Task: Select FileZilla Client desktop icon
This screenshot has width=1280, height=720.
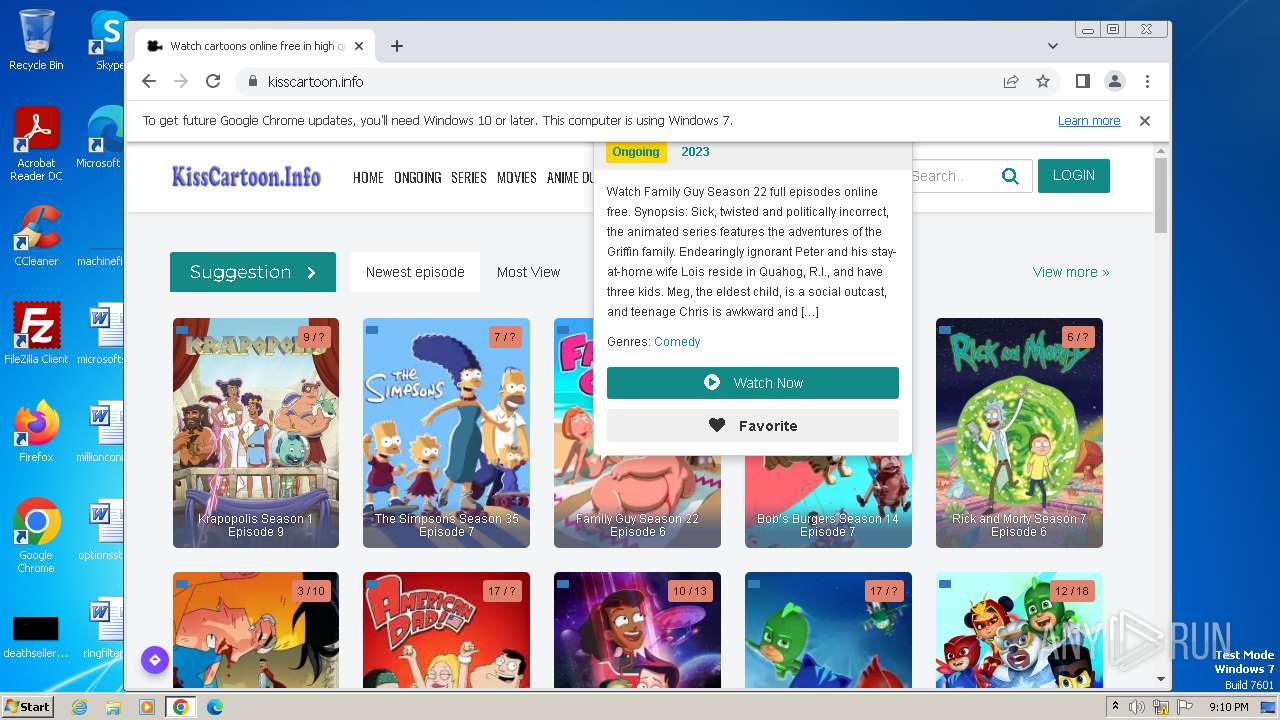Action: click(36, 334)
